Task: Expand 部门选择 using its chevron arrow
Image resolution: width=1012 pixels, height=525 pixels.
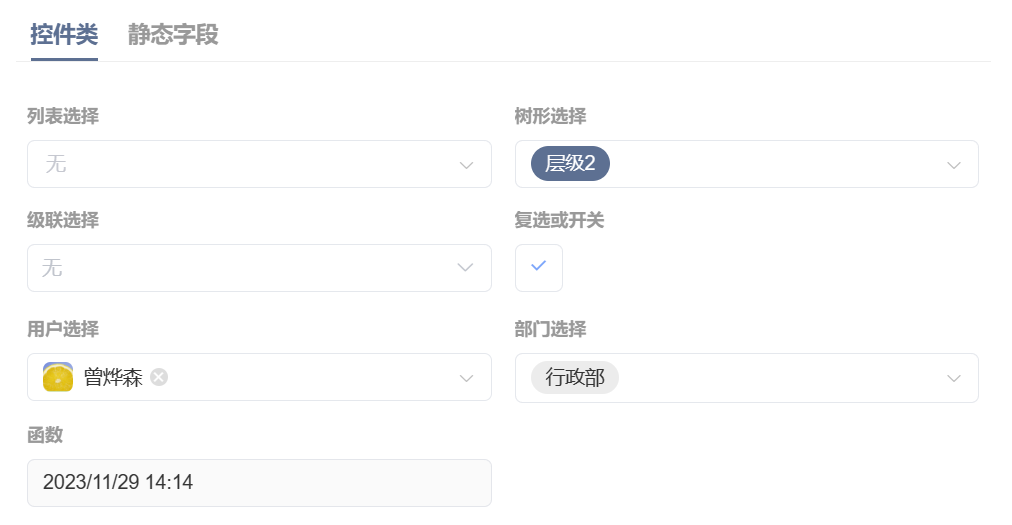Action: click(x=954, y=378)
